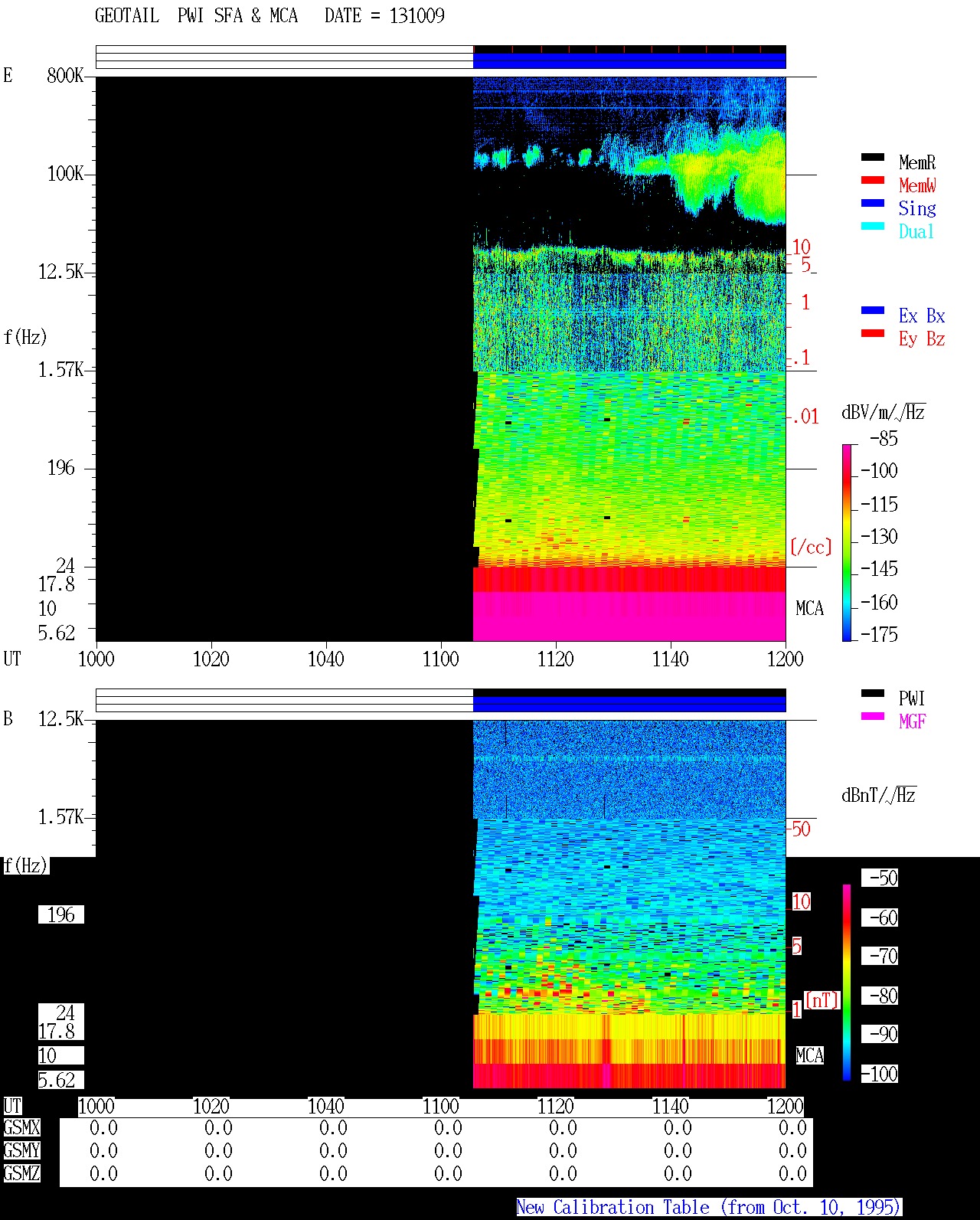
Task: Click the '1140' tick on E panel time axis
Action: 670,659
